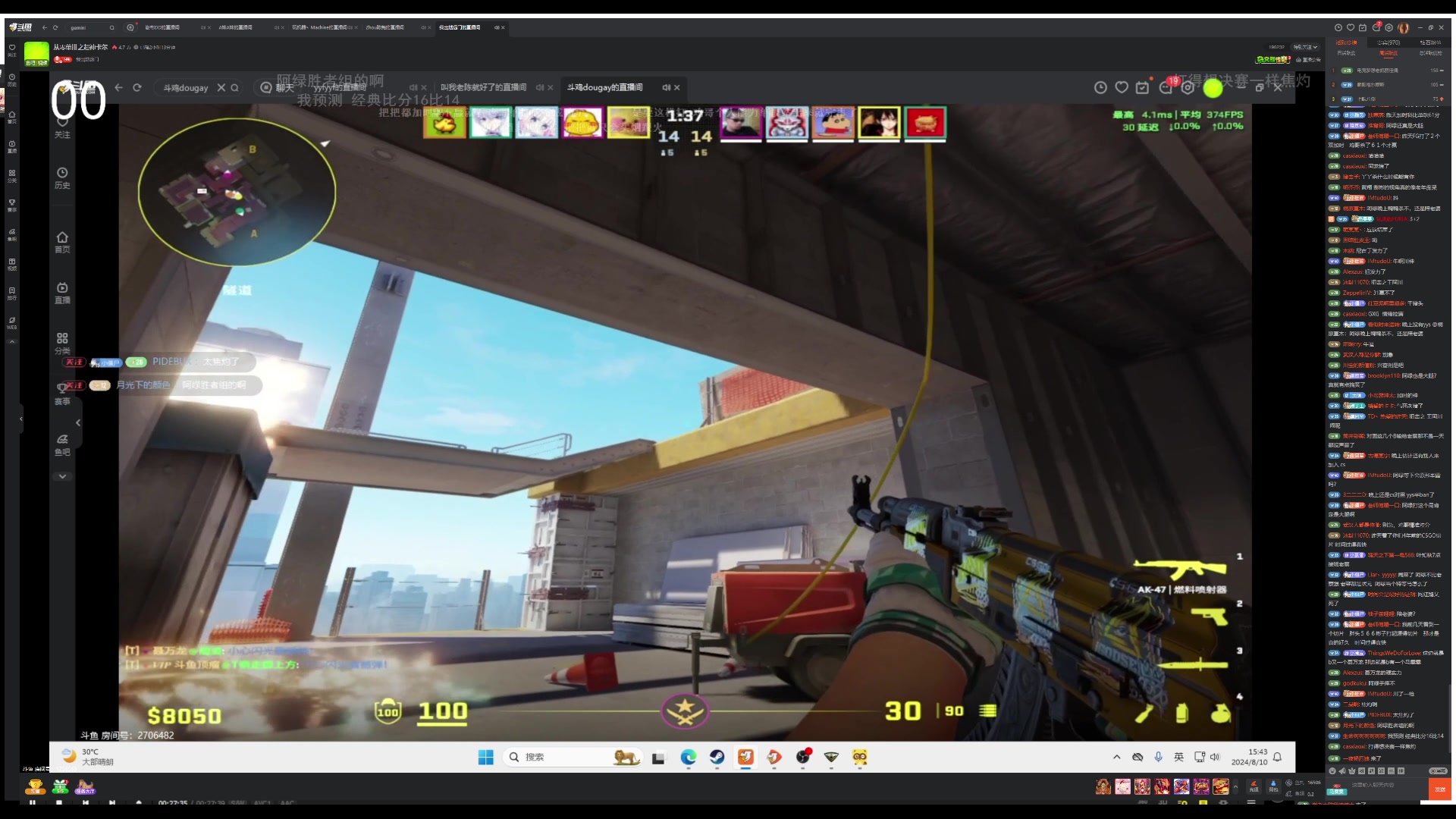Open the 15:43 clock in taskbar
Viewport: 1456px width, 819px height.
(1249, 757)
